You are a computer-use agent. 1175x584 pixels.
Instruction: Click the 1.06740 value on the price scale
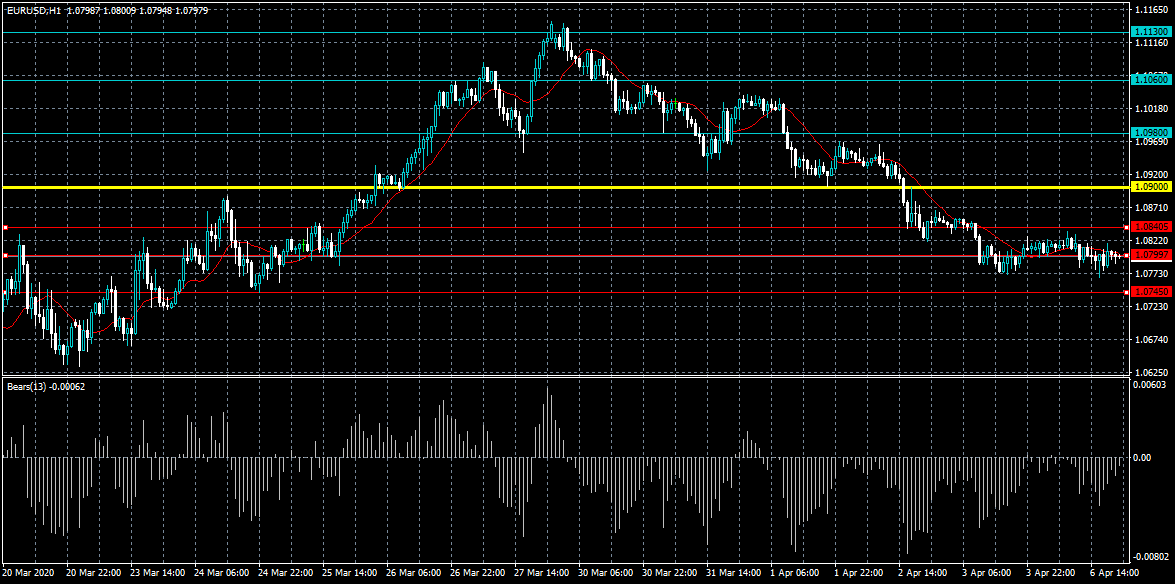tap(1151, 340)
